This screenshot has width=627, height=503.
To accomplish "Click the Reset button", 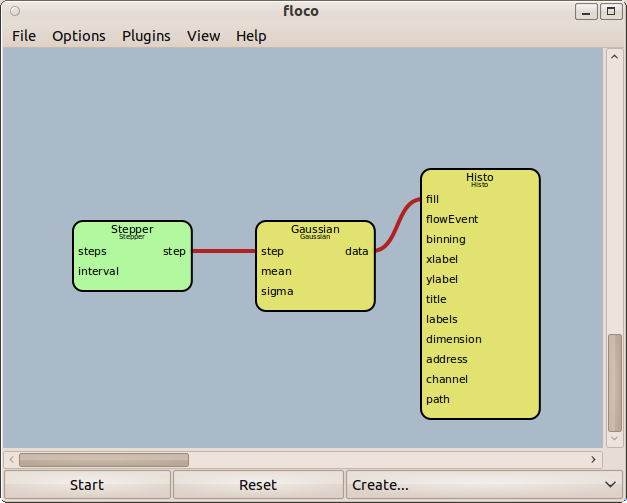I will (258, 485).
